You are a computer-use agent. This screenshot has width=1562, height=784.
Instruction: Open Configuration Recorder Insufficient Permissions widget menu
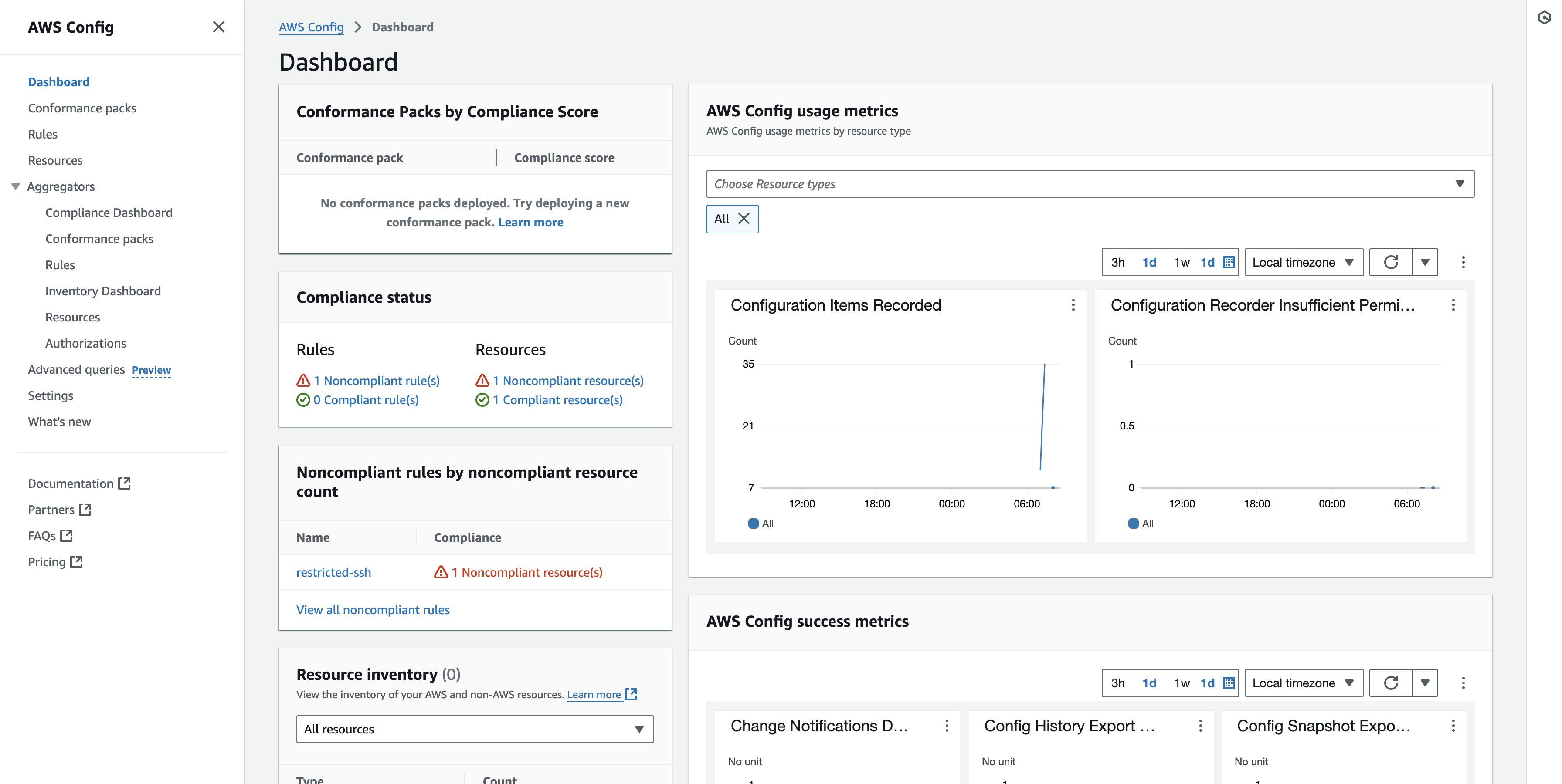coord(1453,305)
